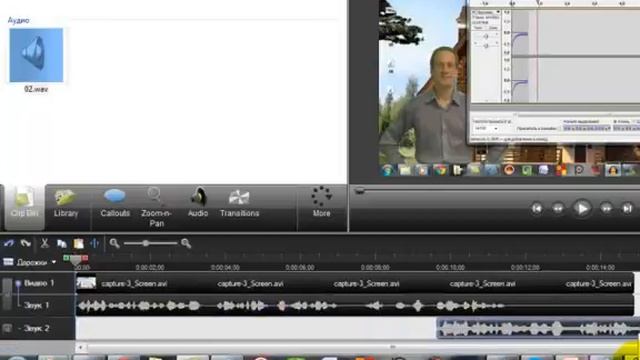Select the Звук 1 track label
This screenshot has height=360, width=640.
pos(36,305)
